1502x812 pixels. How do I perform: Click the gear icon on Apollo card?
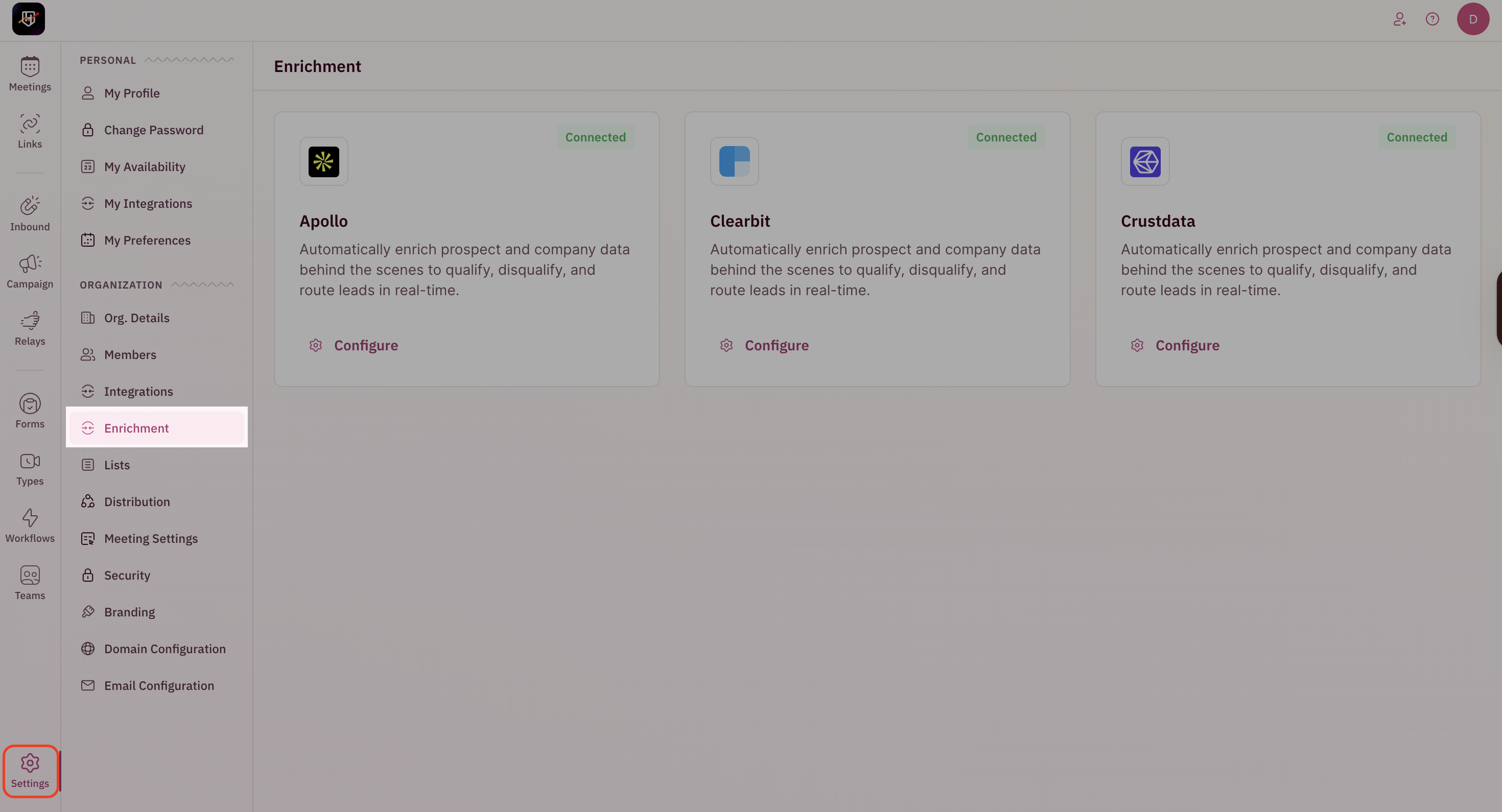[315, 345]
